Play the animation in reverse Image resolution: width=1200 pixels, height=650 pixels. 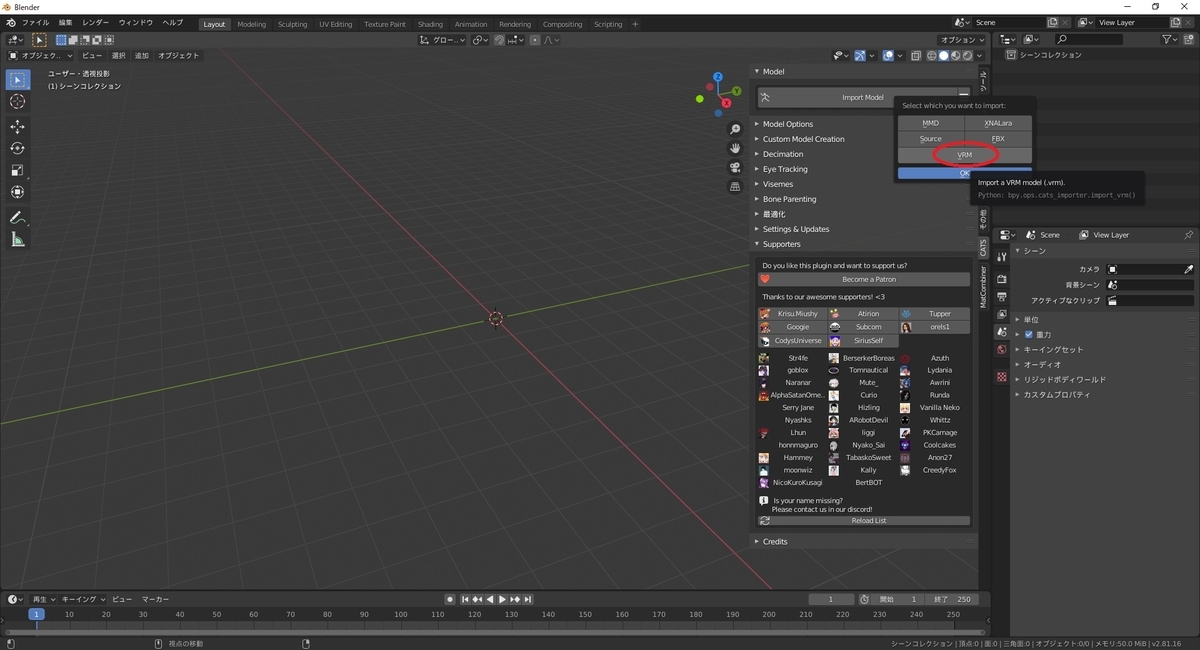[490, 599]
